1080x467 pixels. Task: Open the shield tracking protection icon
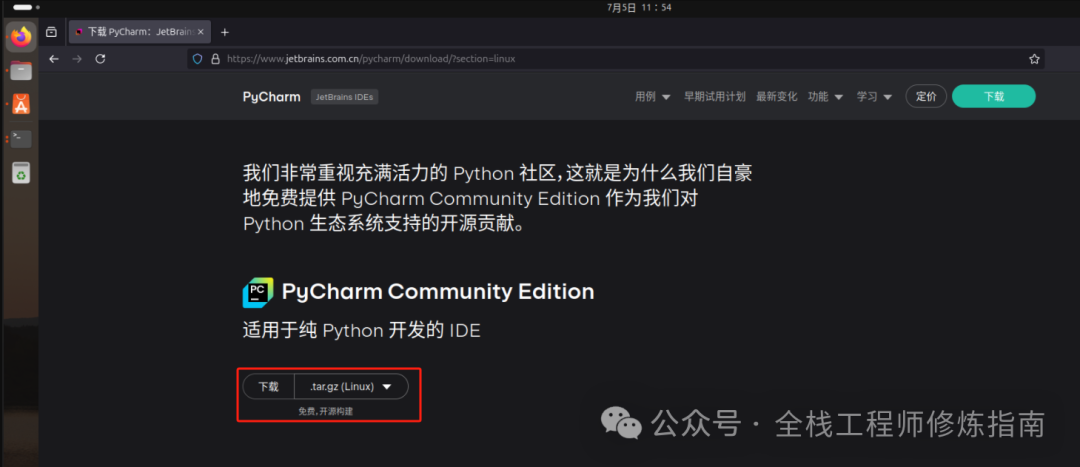(198, 59)
